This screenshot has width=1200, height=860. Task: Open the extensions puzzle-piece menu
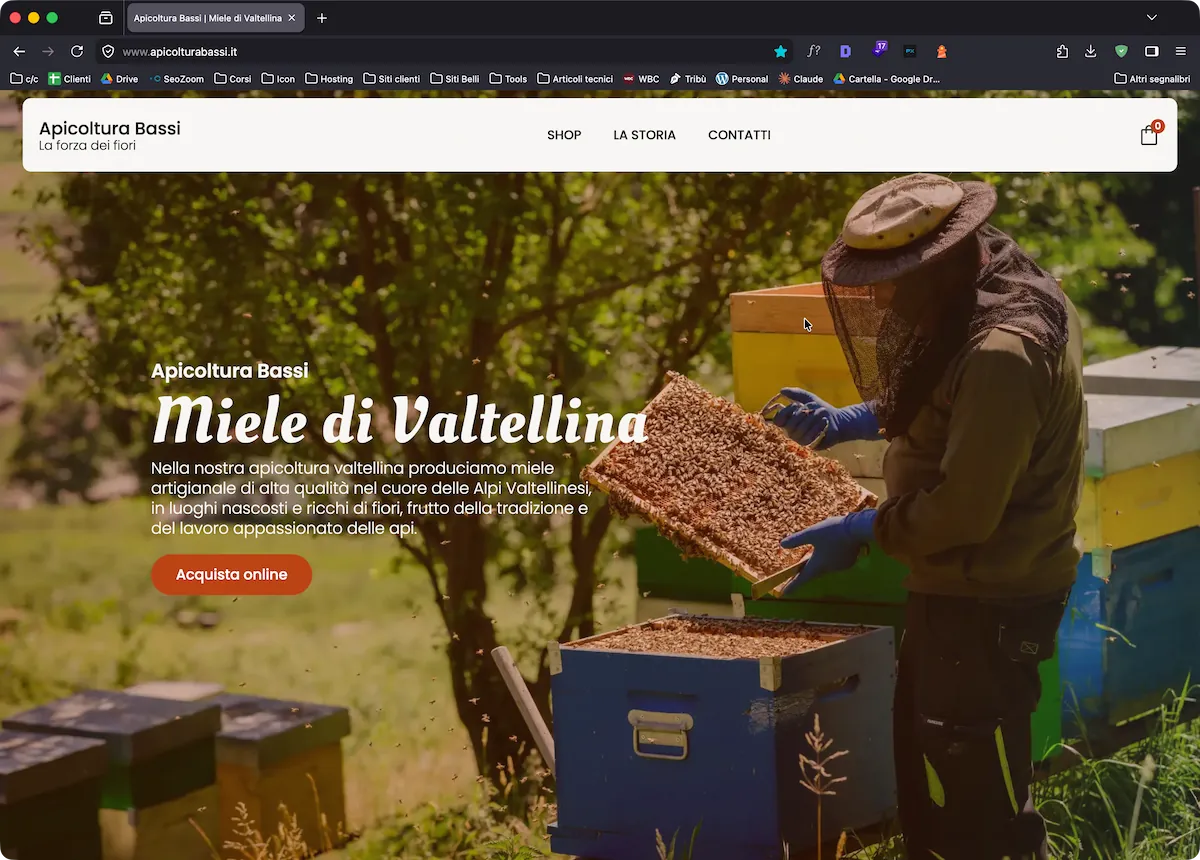(x=1062, y=51)
